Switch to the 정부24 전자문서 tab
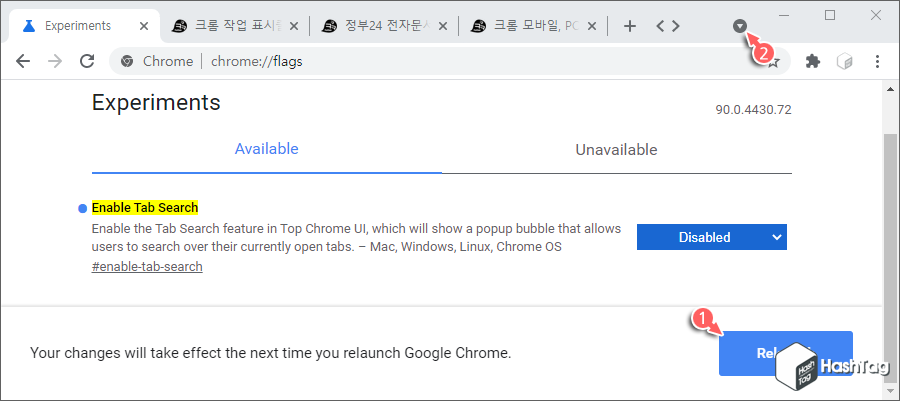 click(385, 26)
